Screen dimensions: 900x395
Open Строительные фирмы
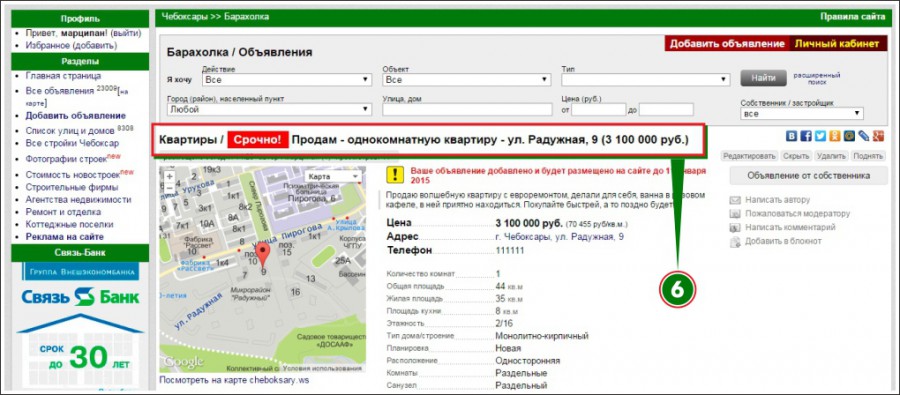pyautogui.click(x=72, y=187)
